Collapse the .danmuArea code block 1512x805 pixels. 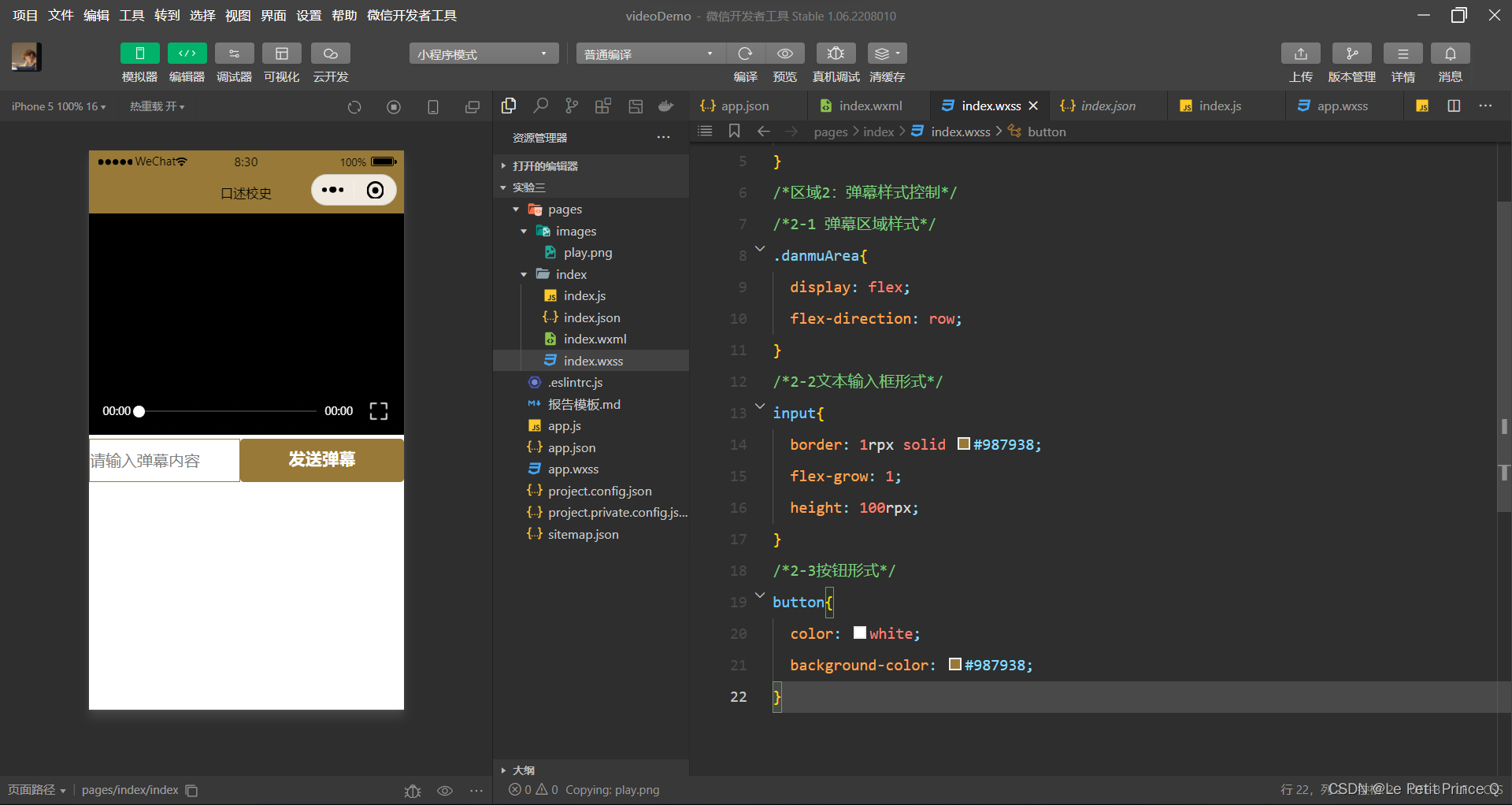760,249
